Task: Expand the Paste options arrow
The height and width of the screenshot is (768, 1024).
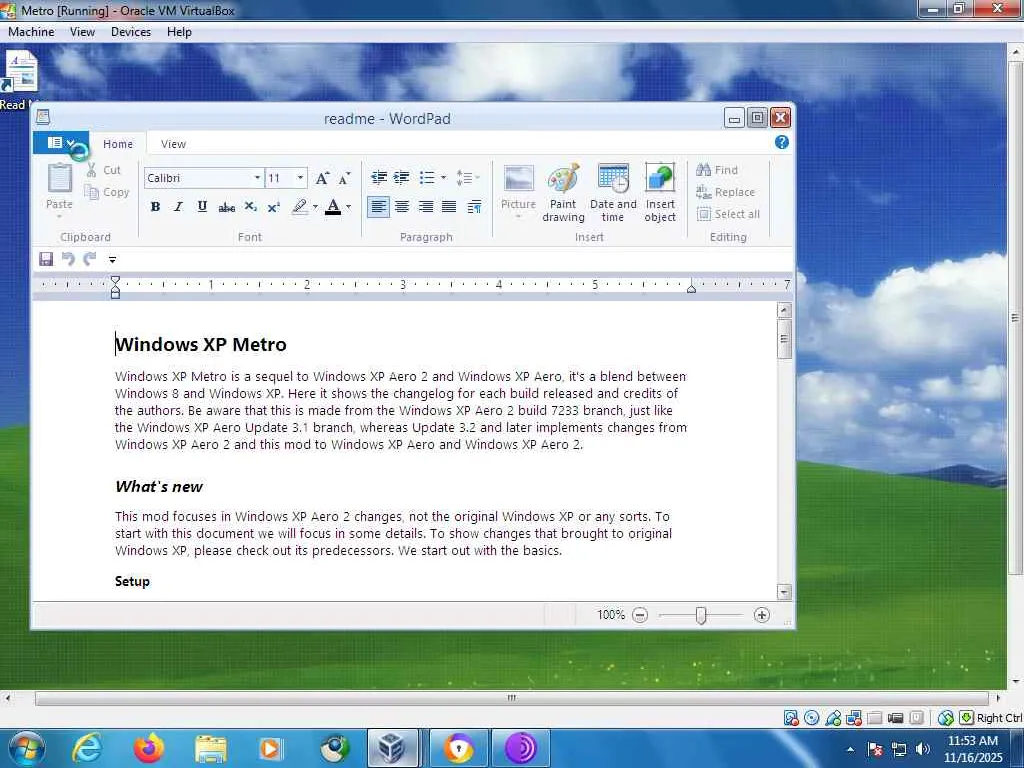Action: click(59, 216)
